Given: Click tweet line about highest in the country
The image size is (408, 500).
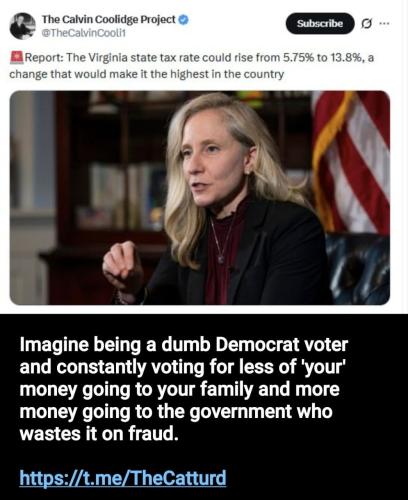Looking at the screenshot, I should tap(147, 74).
